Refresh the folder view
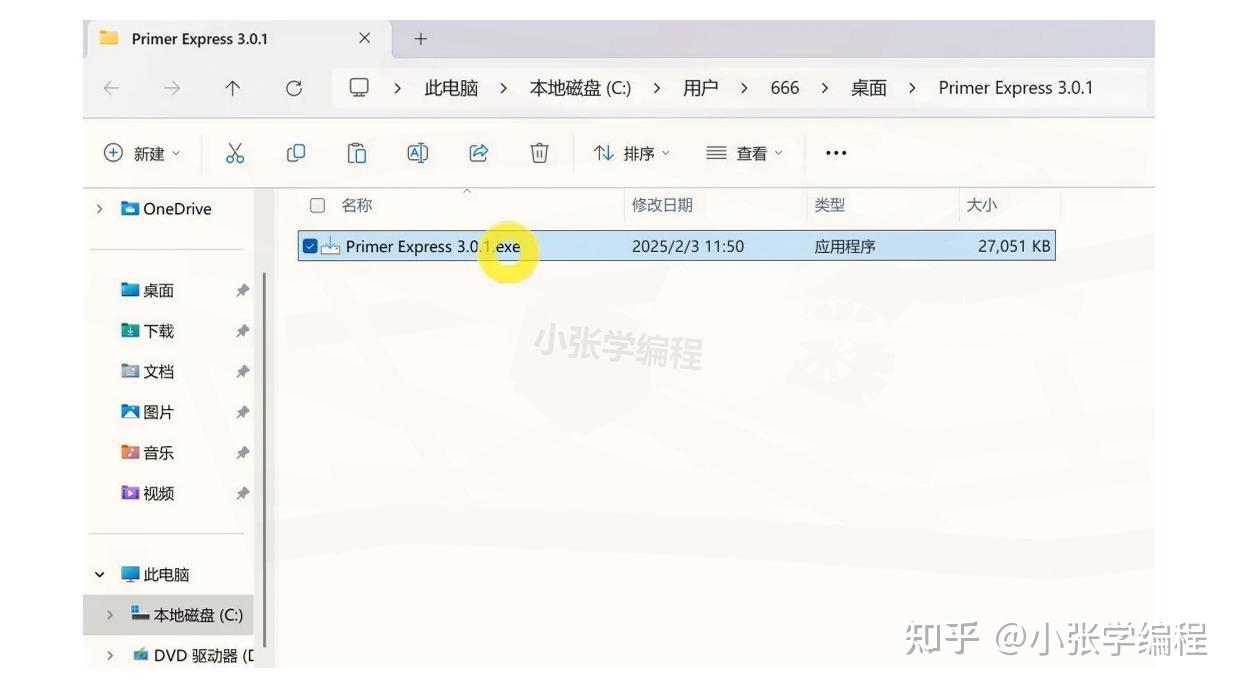Viewport: 1239px width, 688px height. (294, 88)
